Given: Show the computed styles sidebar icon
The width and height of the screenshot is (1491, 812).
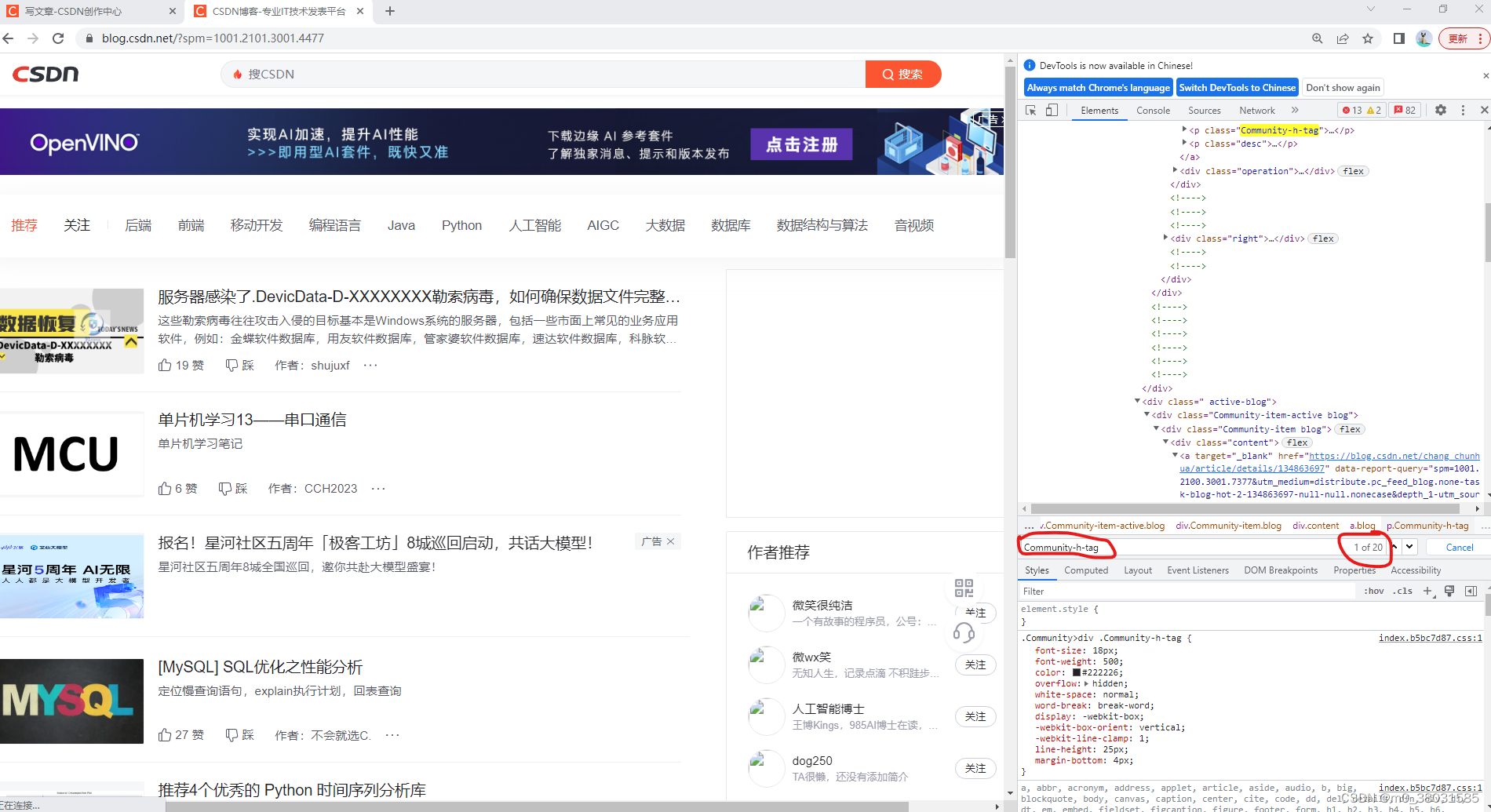Looking at the screenshot, I should (x=1471, y=592).
